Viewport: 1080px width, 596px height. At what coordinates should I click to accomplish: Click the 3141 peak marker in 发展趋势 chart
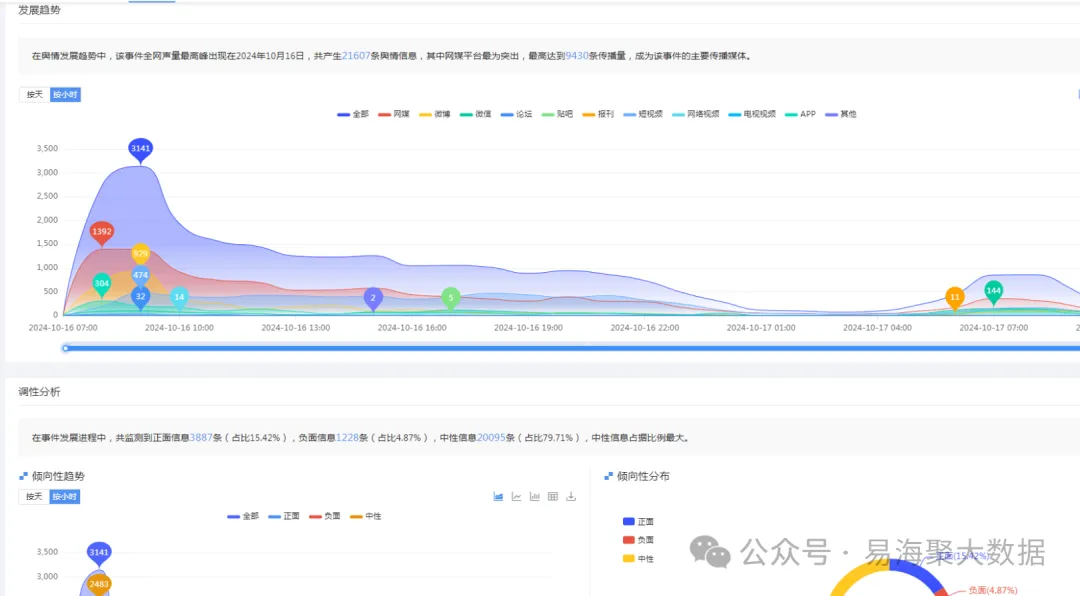[x=141, y=149]
